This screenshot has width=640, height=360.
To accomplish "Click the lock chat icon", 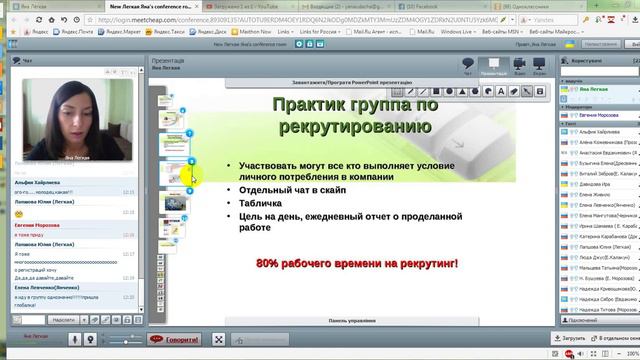I will pyautogui.click(x=127, y=320).
